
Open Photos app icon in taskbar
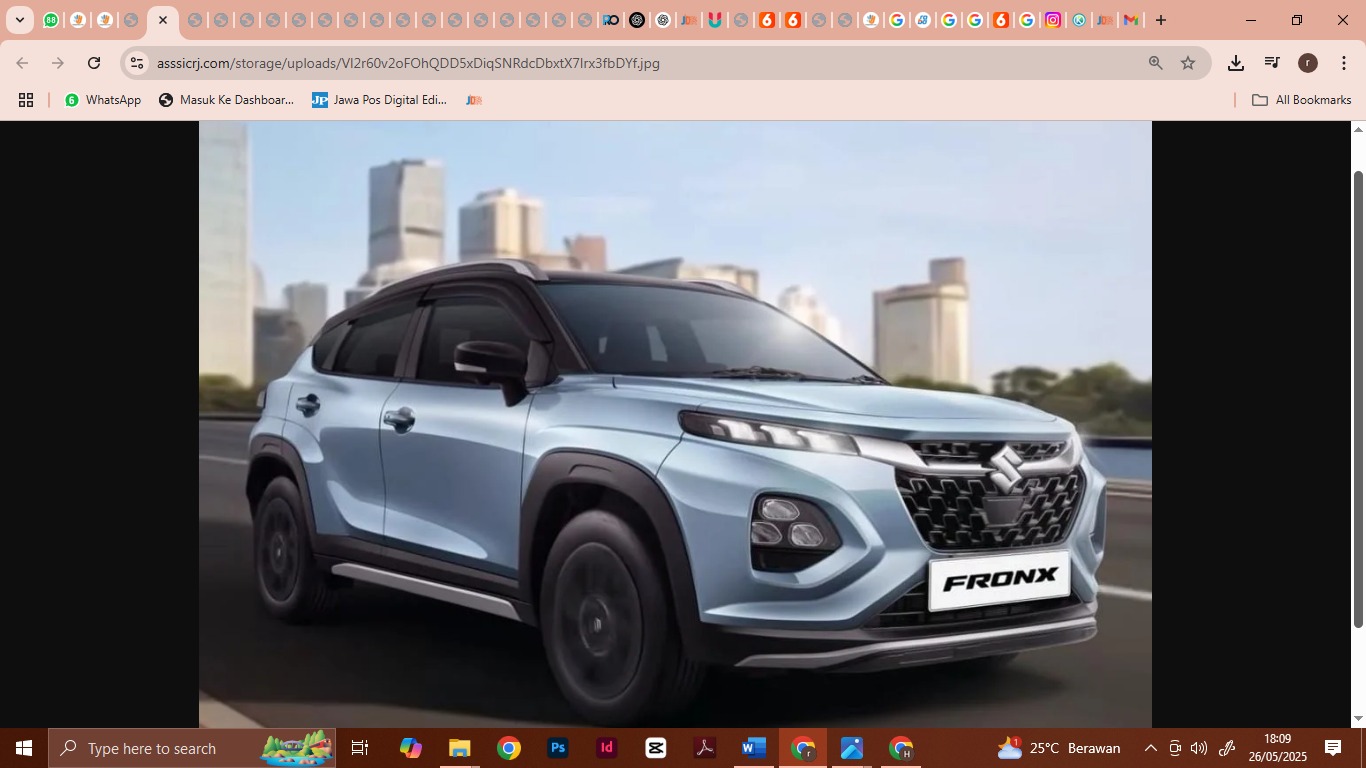coord(852,748)
